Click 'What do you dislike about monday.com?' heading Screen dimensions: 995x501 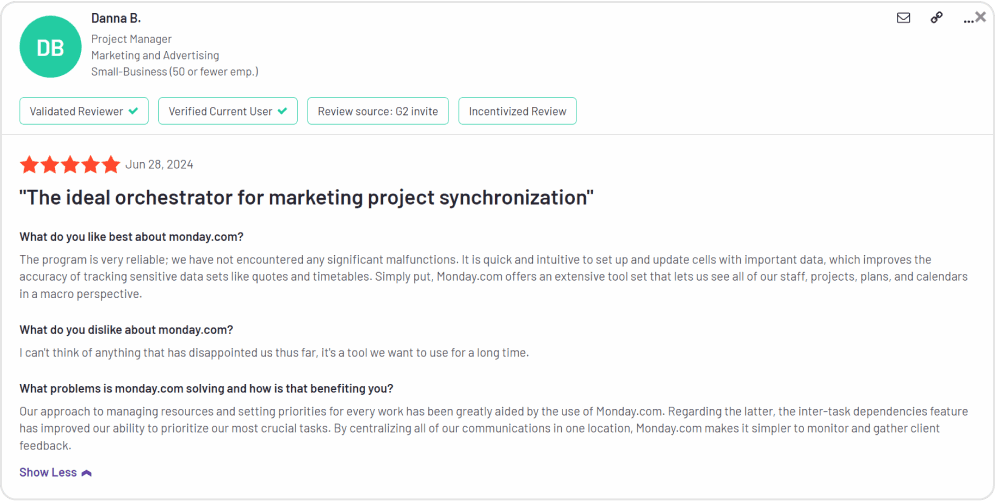pos(126,330)
